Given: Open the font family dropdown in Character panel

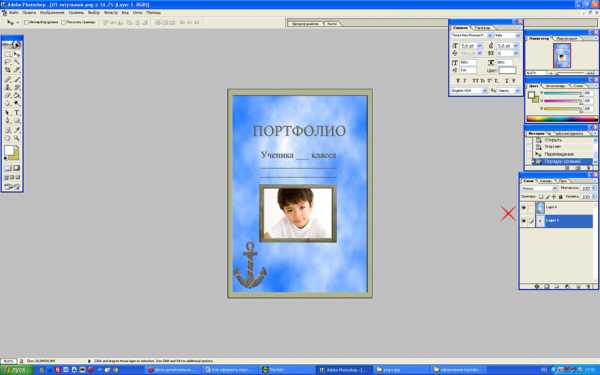Looking at the screenshot, I should 473,36.
